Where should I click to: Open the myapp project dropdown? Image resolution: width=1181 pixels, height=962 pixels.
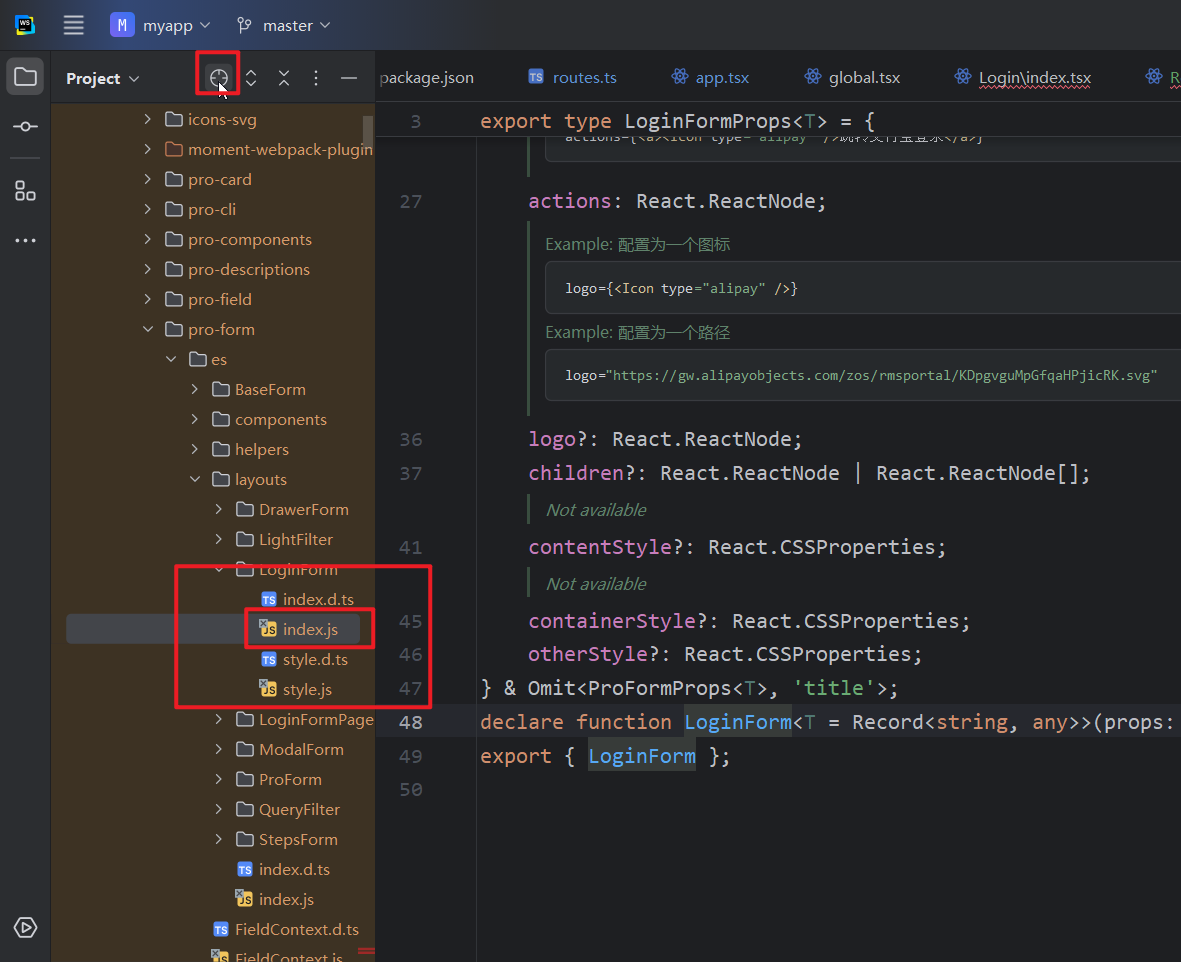(160, 25)
